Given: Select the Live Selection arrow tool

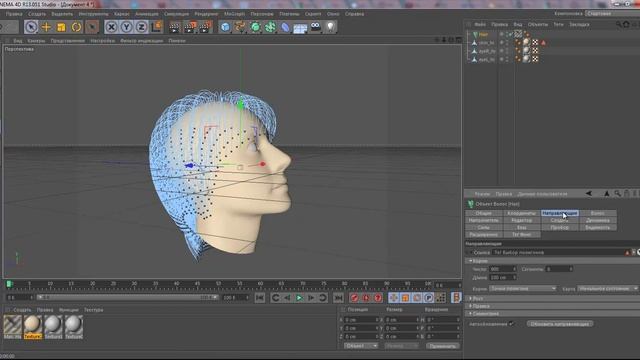Looking at the screenshot, I should [31, 27].
